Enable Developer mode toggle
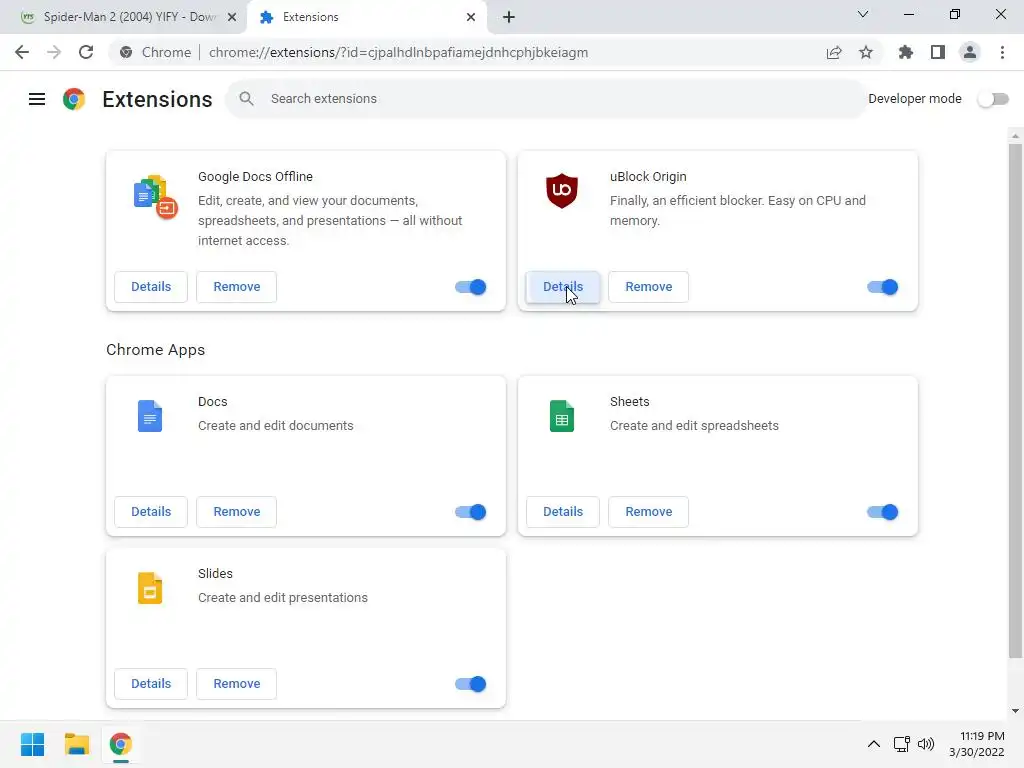 [993, 99]
